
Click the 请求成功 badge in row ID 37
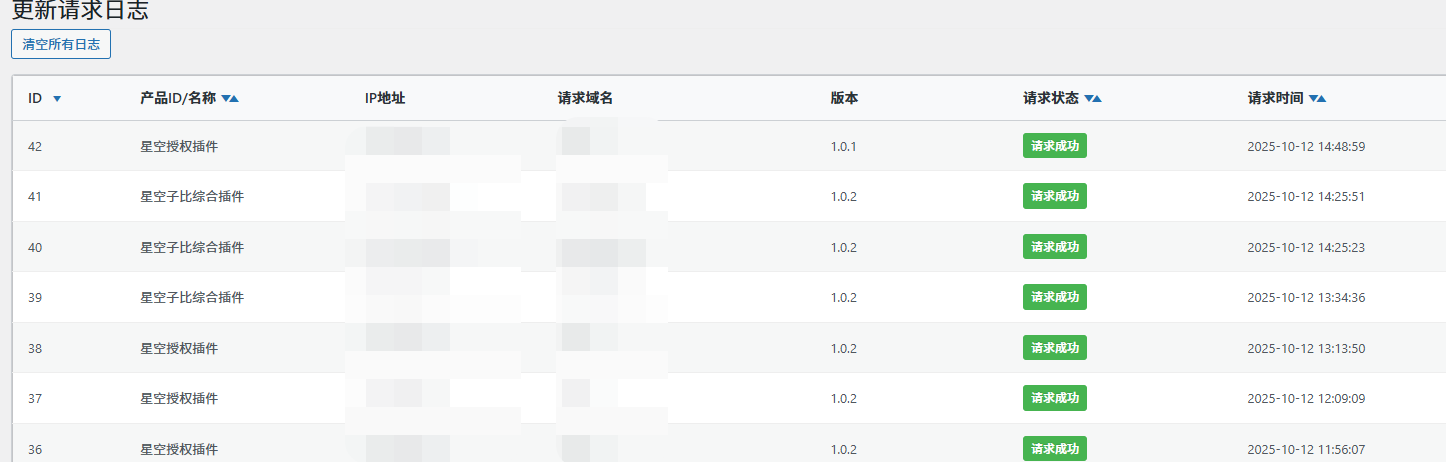pos(1054,398)
